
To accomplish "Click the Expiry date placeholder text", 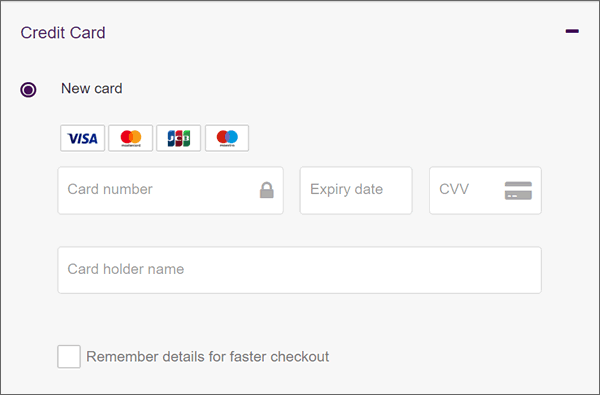I will pyautogui.click(x=346, y=189).
